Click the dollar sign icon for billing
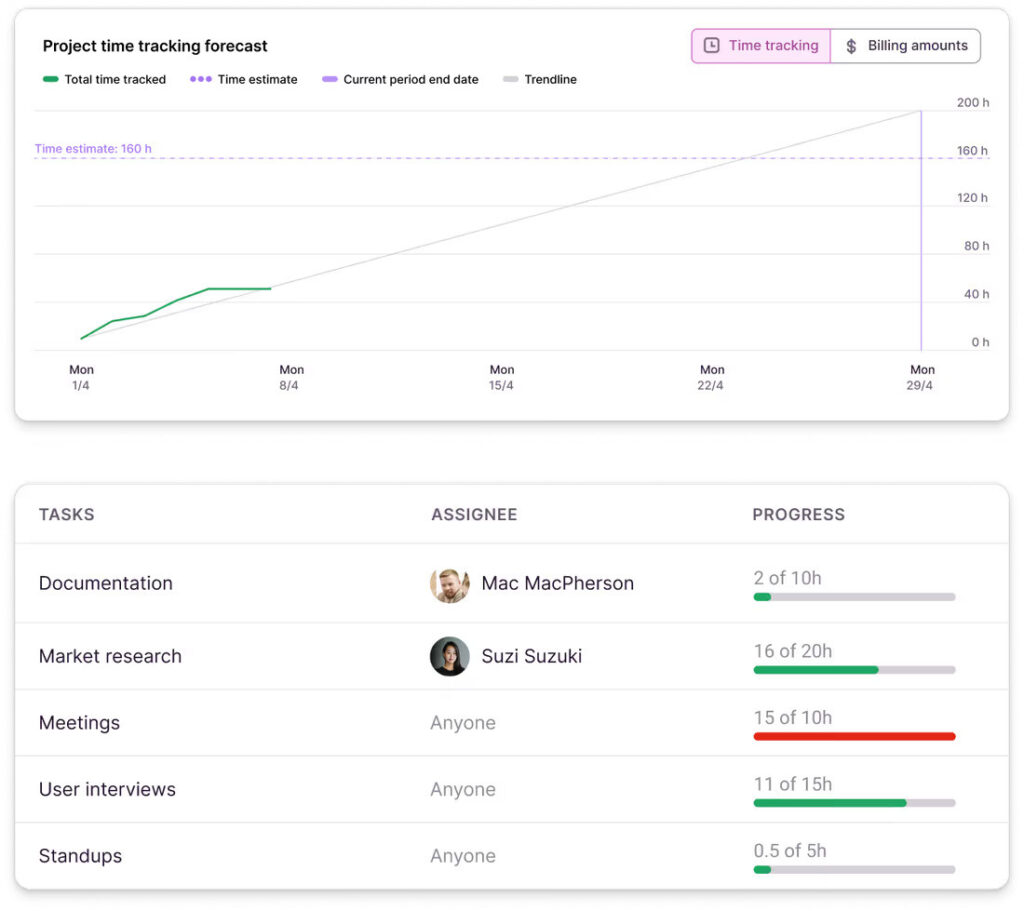The width and height of the screenshot is (1024, 911). (851, 46)
